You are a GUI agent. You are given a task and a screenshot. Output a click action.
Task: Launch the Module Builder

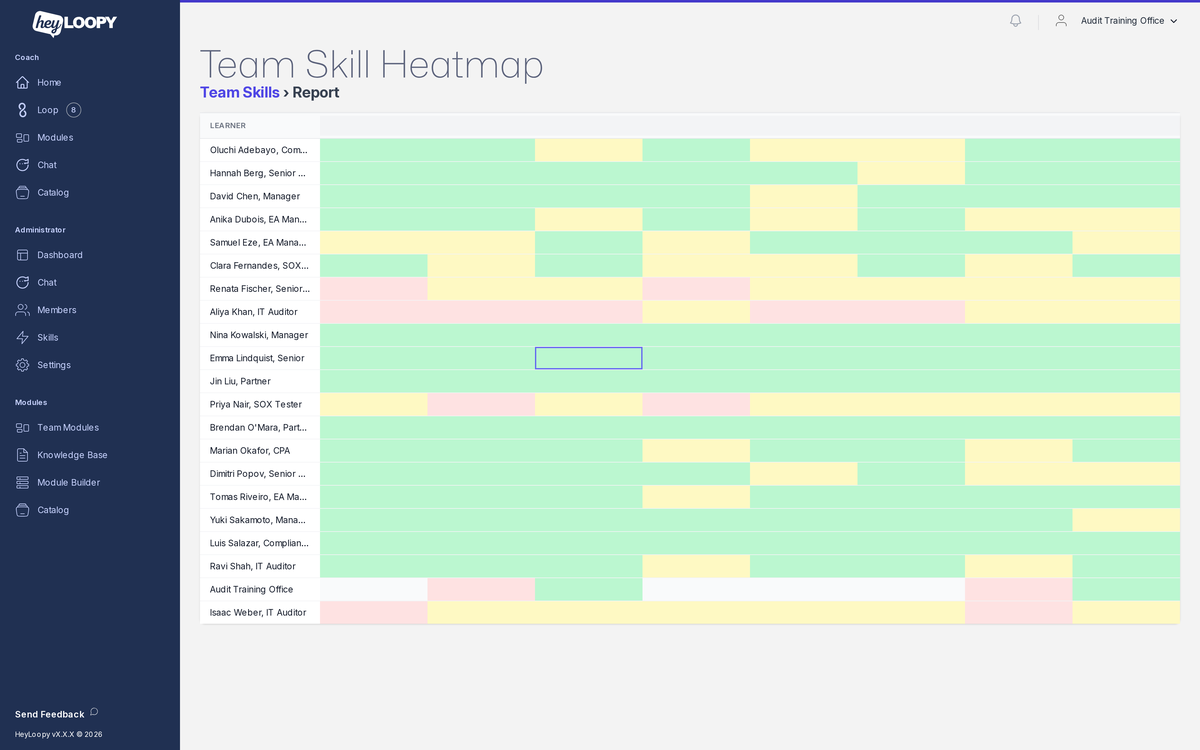coord(68,482)
